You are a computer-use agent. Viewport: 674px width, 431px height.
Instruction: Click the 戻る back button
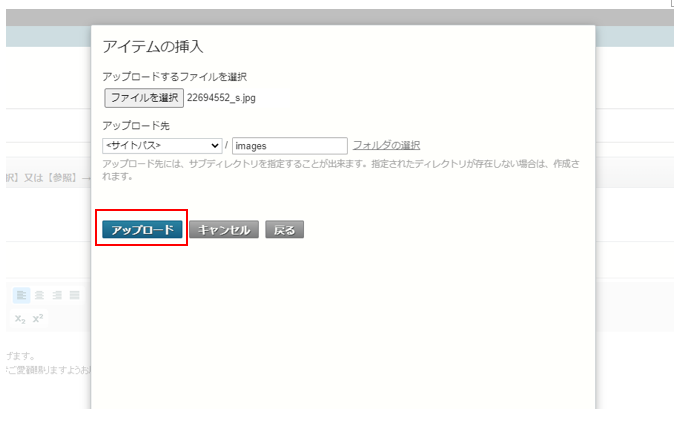pos(284,230)
